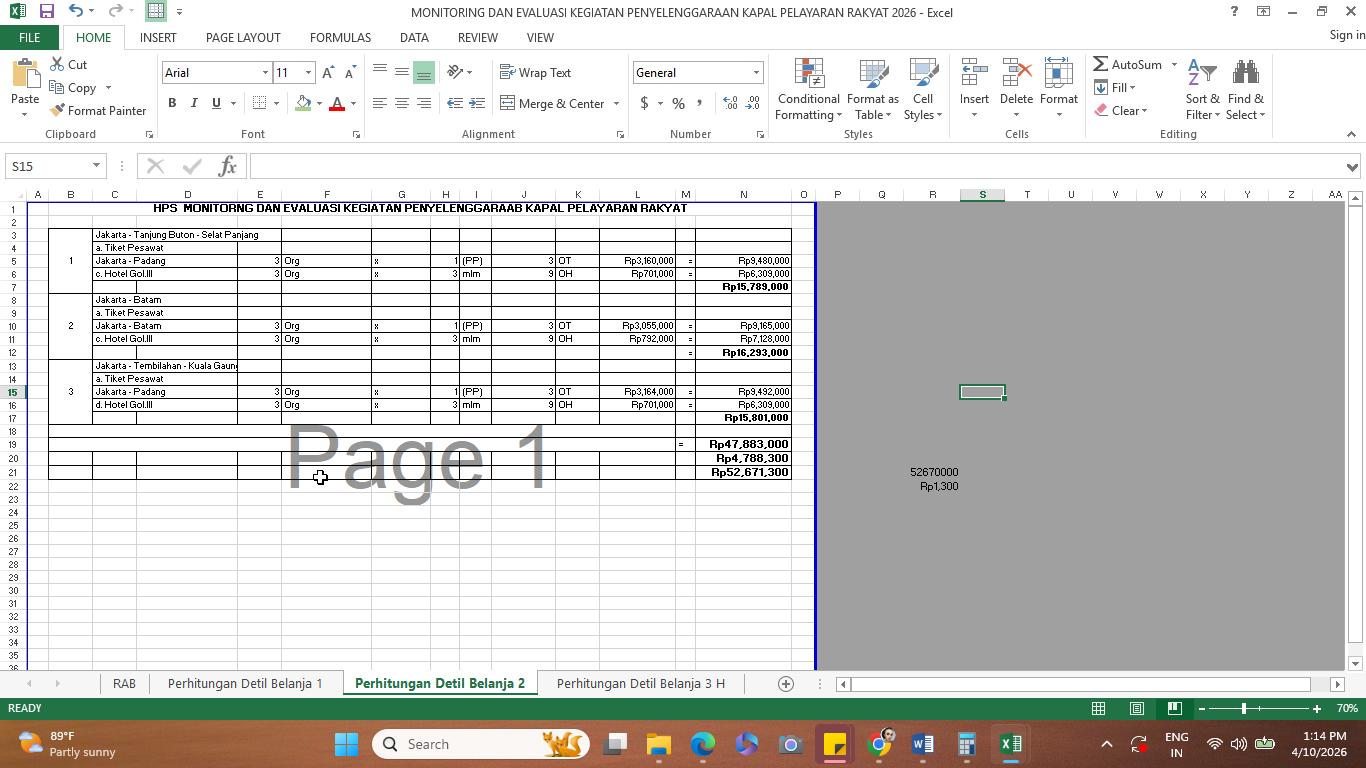Open Sort & Filter menu
Image resolution: width=1366 pixels, height=768 pixels.
1203,89
